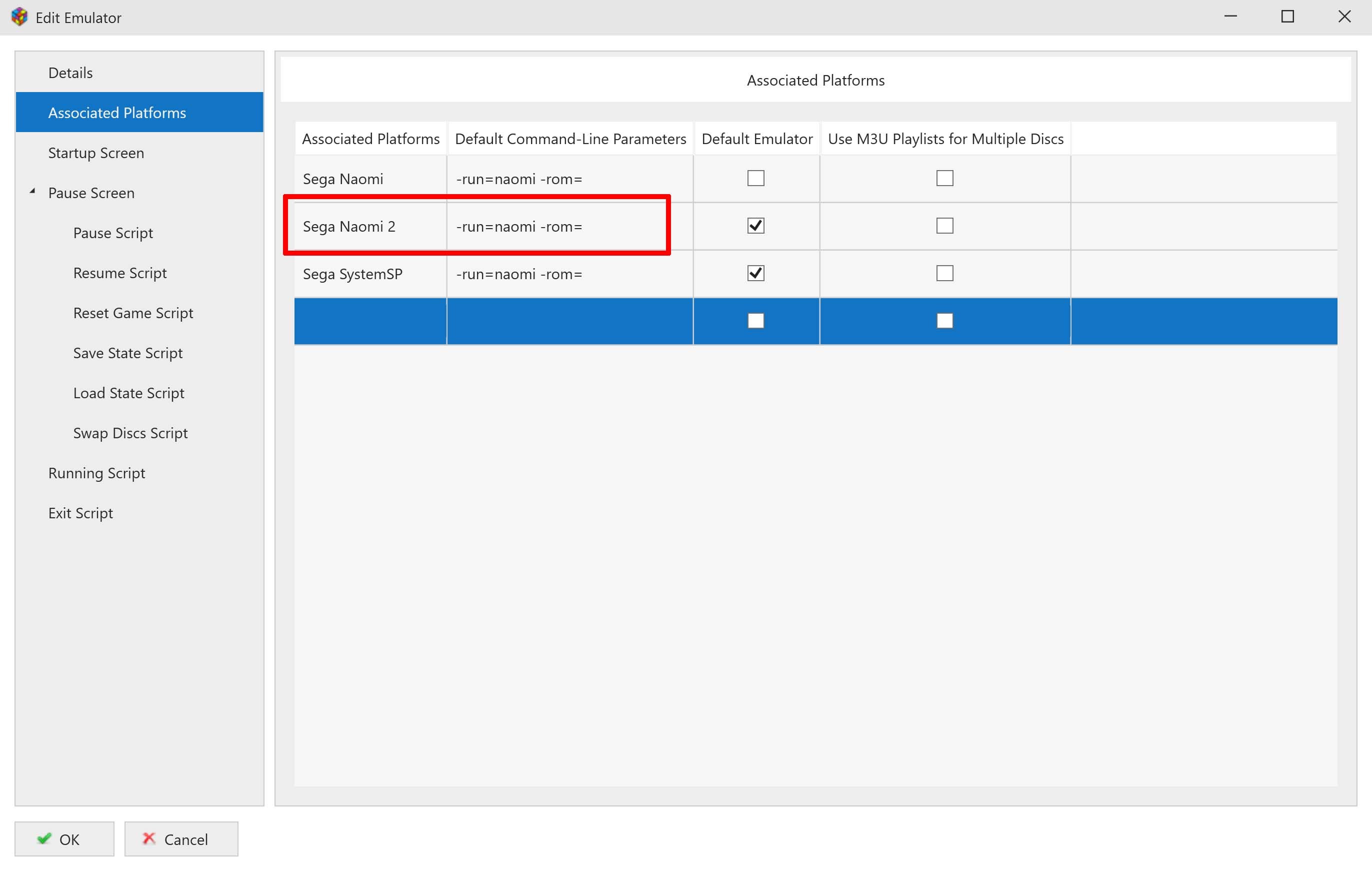Image resolution: width=1372 pixels, height=870 pixels.
Task: Enable M3U Playlists for Sega SystemSP
Action: [944, 273]
